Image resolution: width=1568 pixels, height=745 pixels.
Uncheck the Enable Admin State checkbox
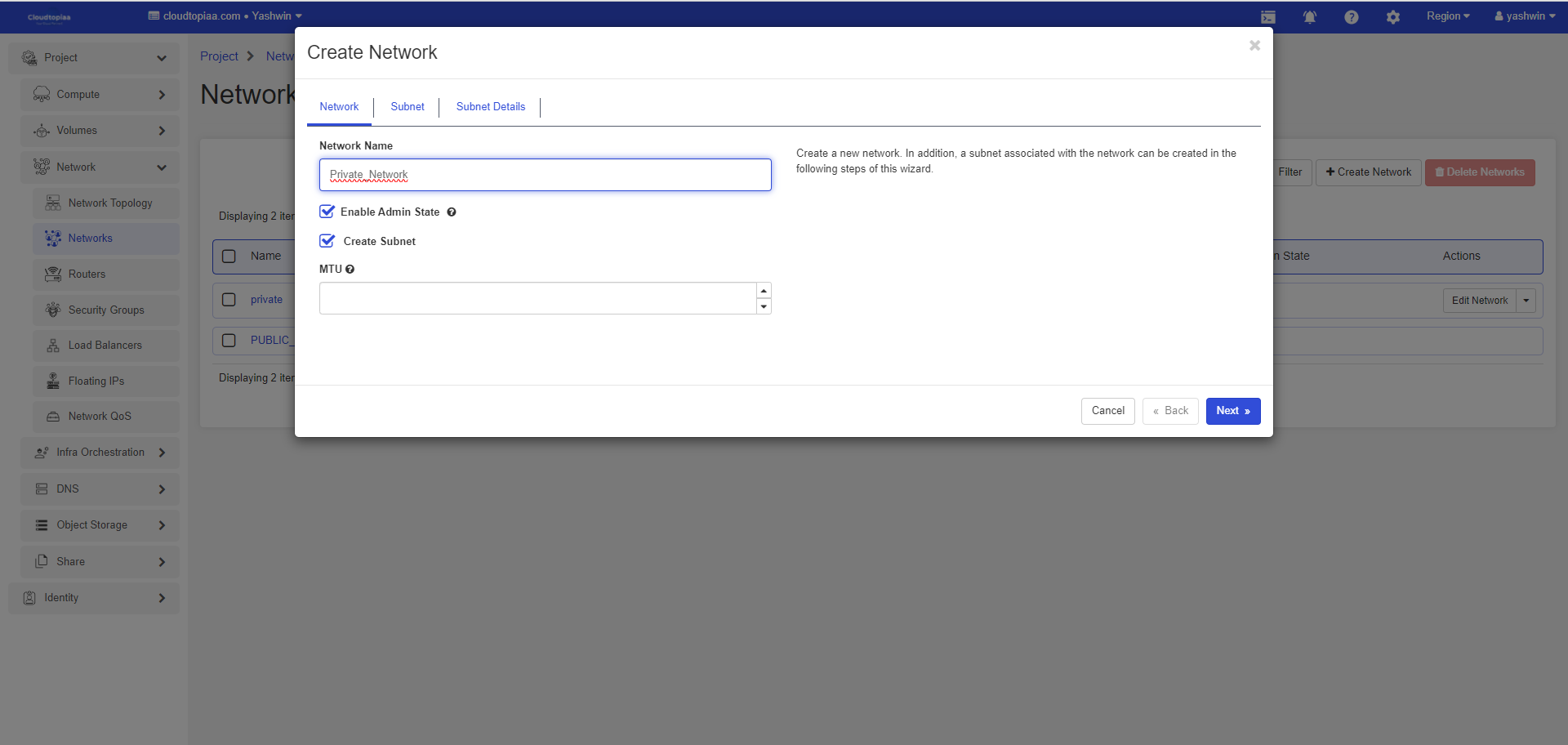327,212
